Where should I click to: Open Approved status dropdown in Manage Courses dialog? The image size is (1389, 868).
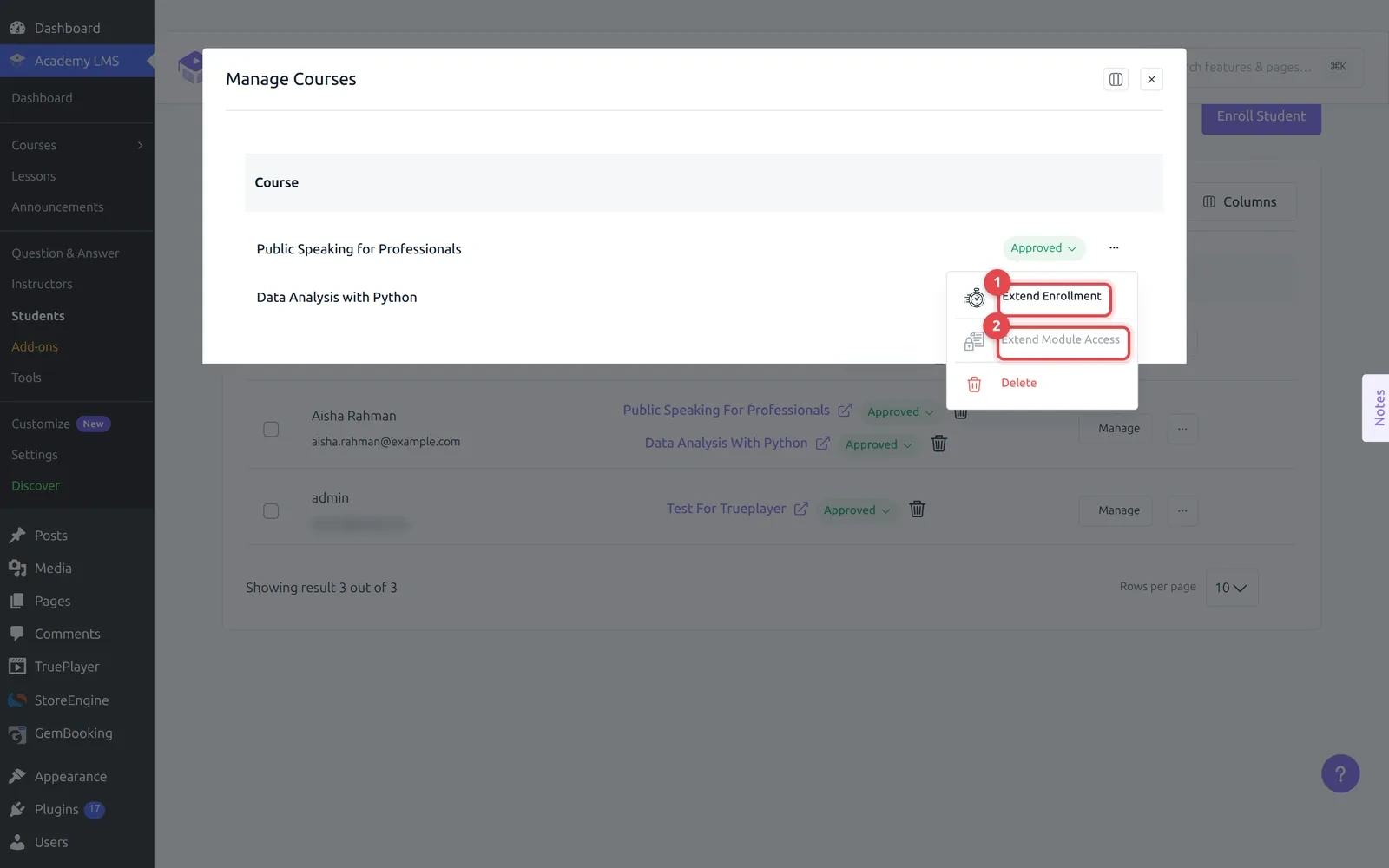1043,248
